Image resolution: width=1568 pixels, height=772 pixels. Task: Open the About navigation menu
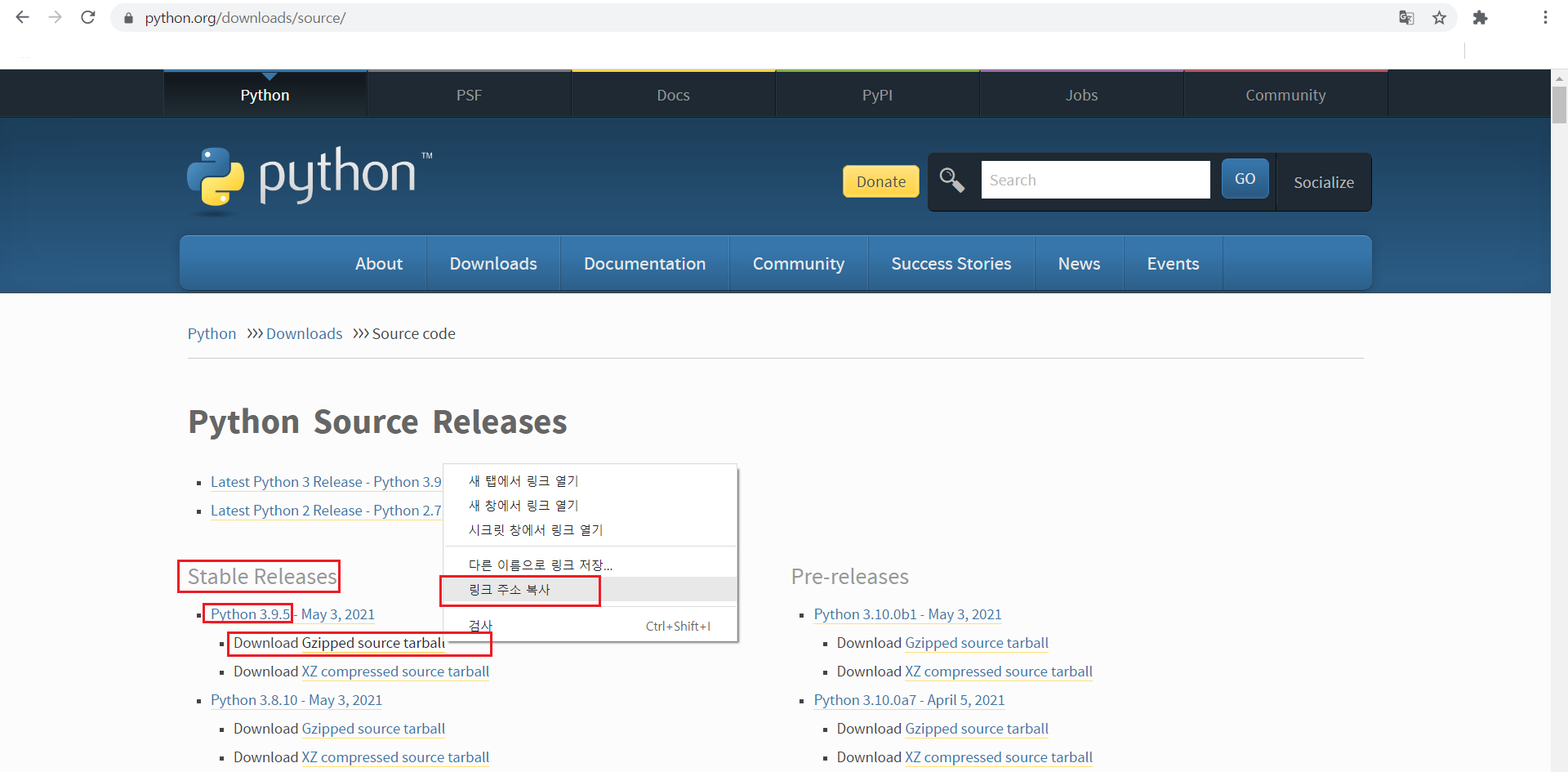click(379, 263)
